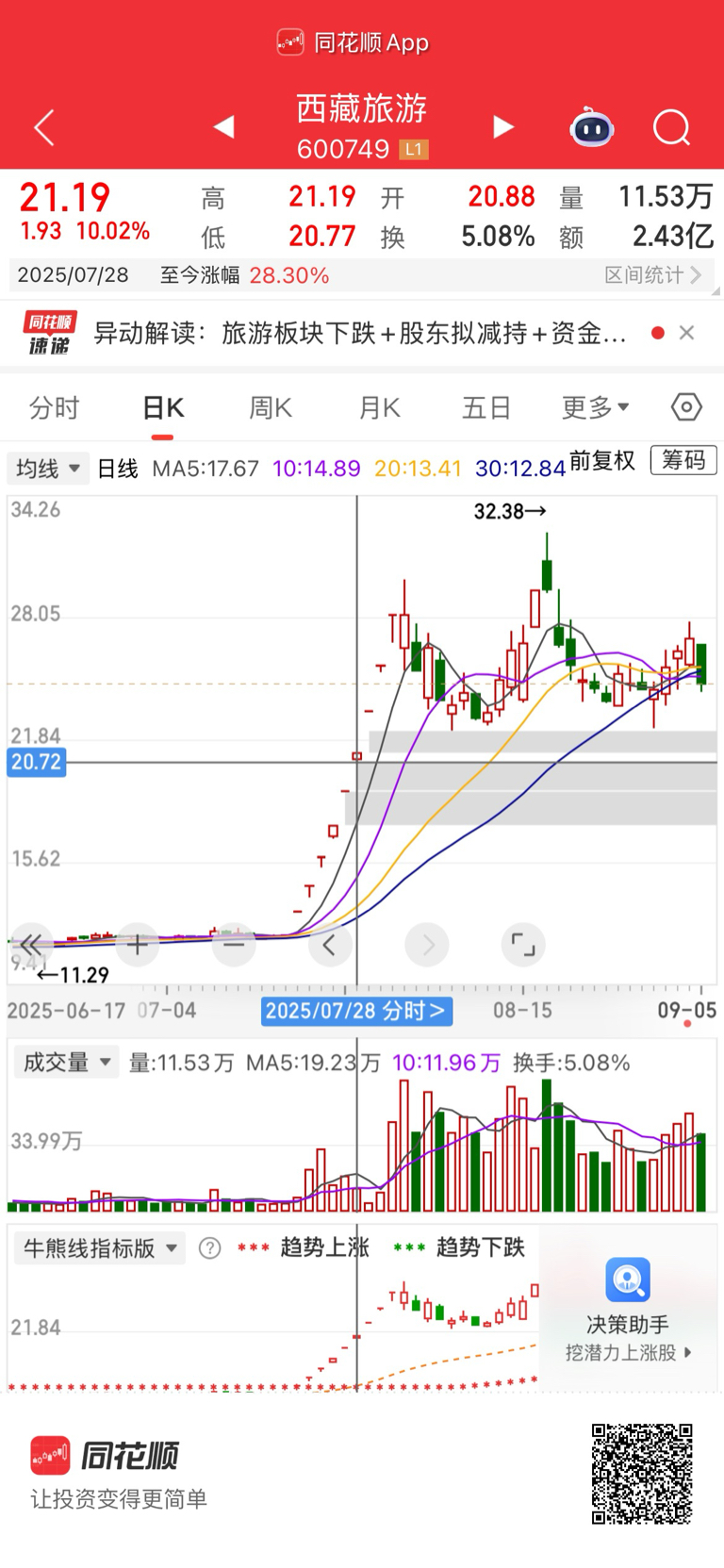The width and height of the screenshot is (724, 1568).
Task: Tap the 趋势下跌 legend label
Action: click(480, 1247)
